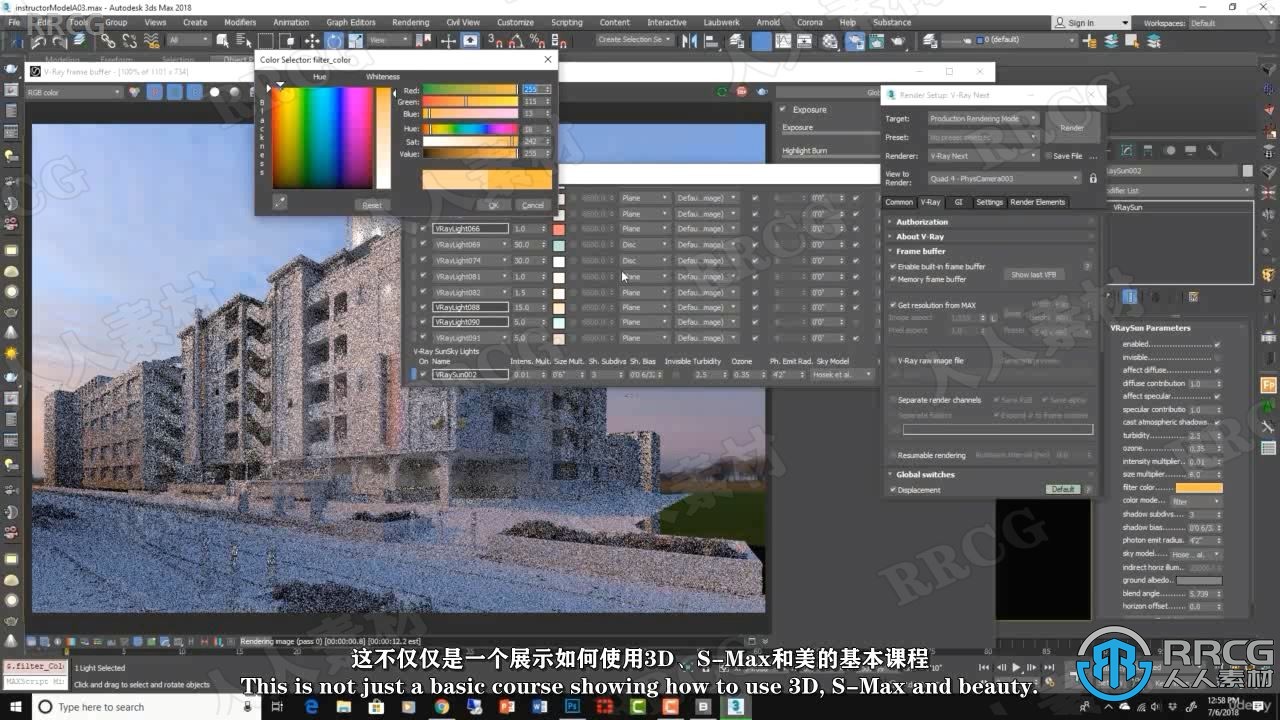The image size is (1280, 720).
Task: Click the Whiteness vertical slider bar
Action: pos(383,137)
